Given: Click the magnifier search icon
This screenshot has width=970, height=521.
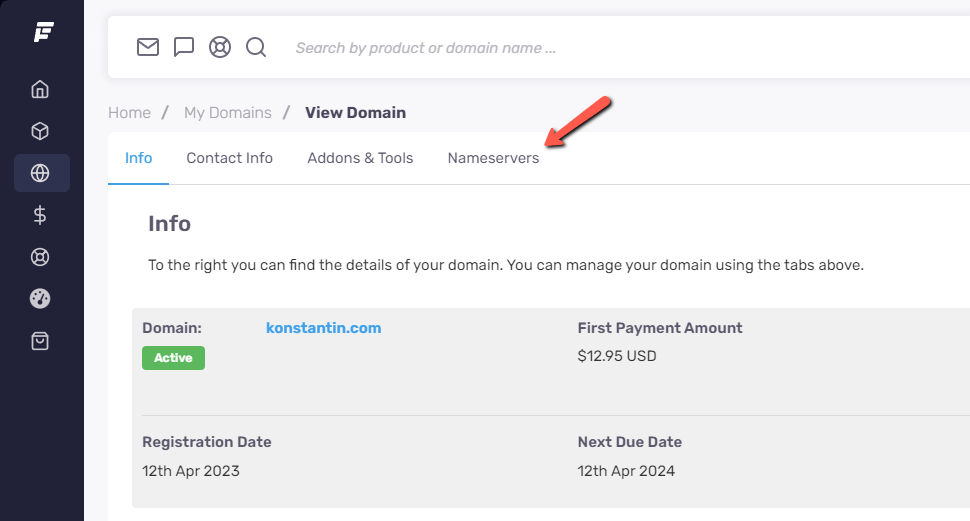Looking at the screenshot, I should [x=256, y=47].
